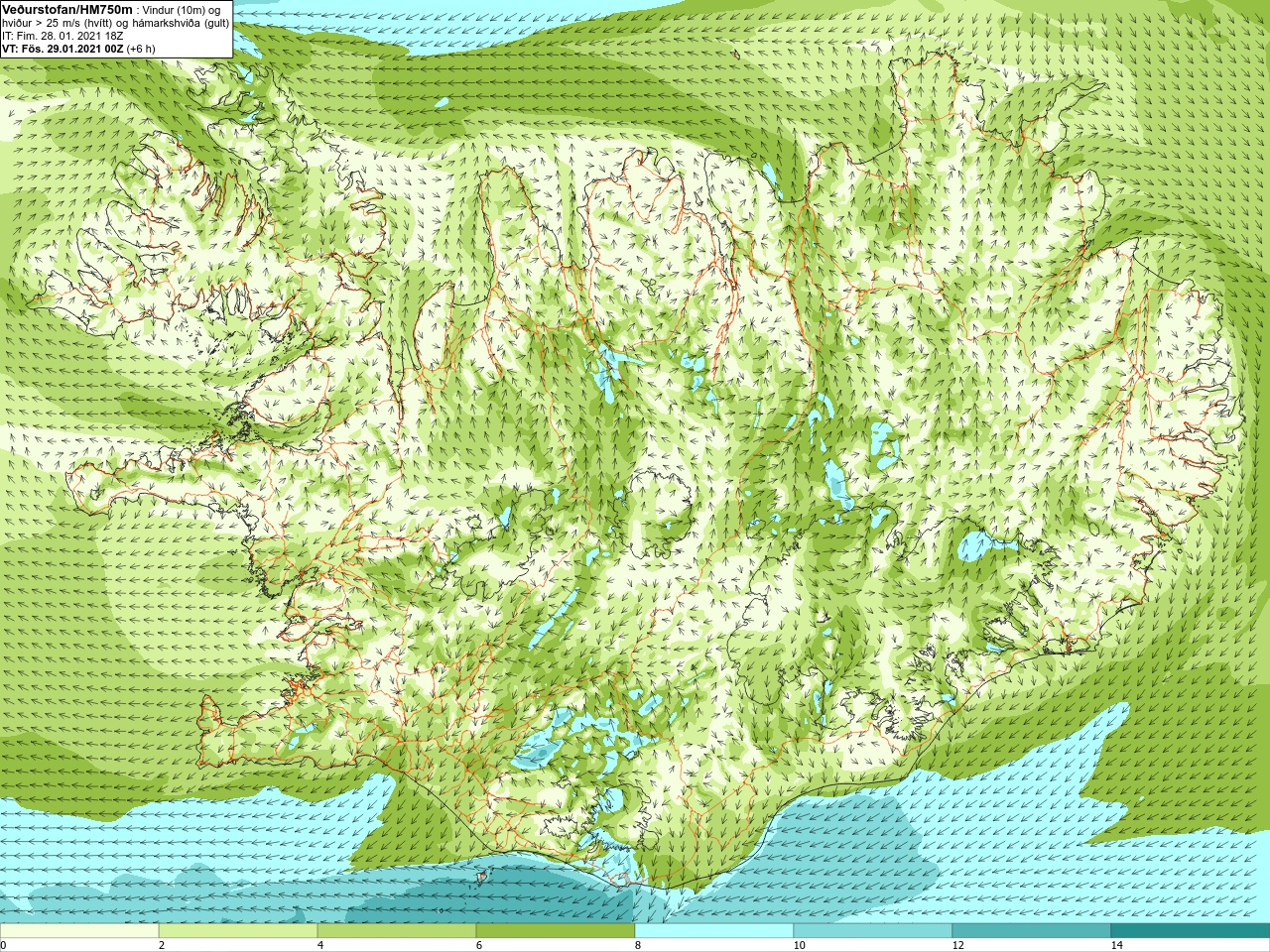1270x952 pixels.
Task: Click the 'Veðurstofan/HM750m' title text
Action: 67,9
